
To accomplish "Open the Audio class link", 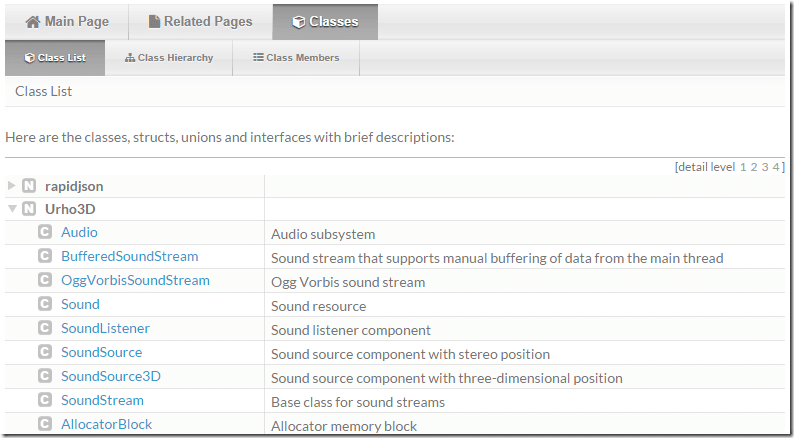I will pyautogui.click(x=80, y=232).
